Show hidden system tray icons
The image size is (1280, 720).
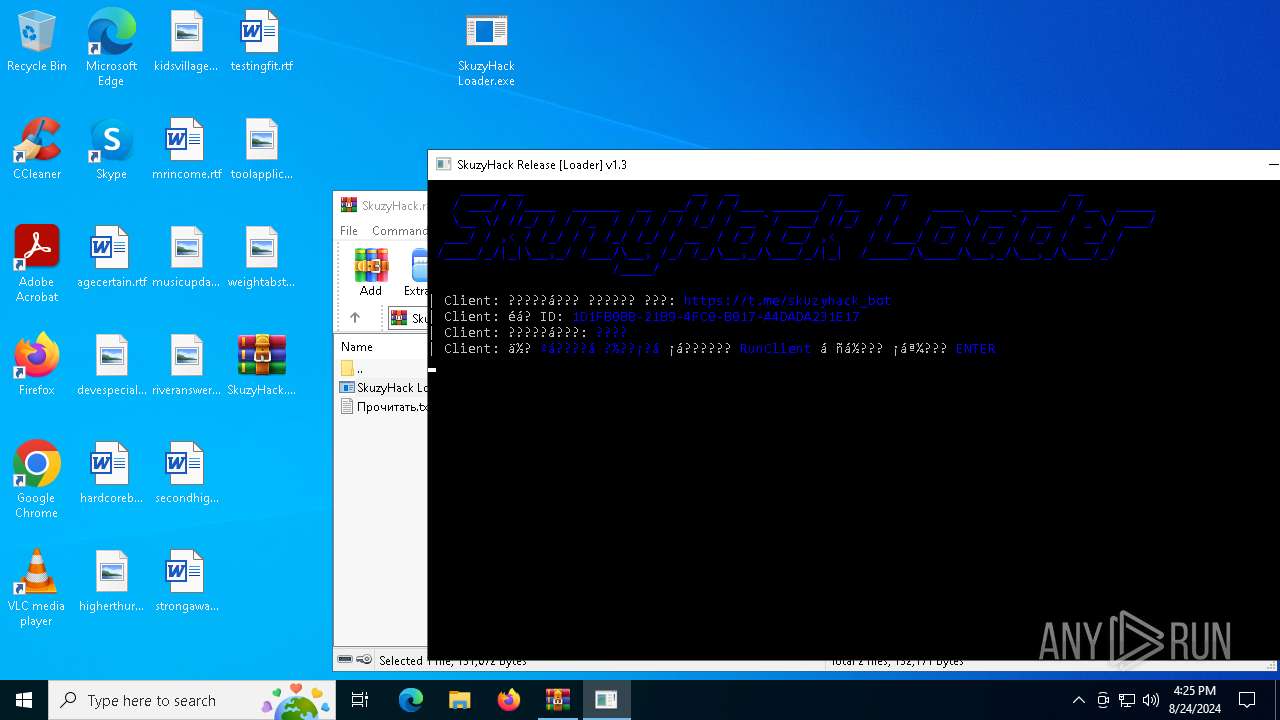[x=1078, y=700]
